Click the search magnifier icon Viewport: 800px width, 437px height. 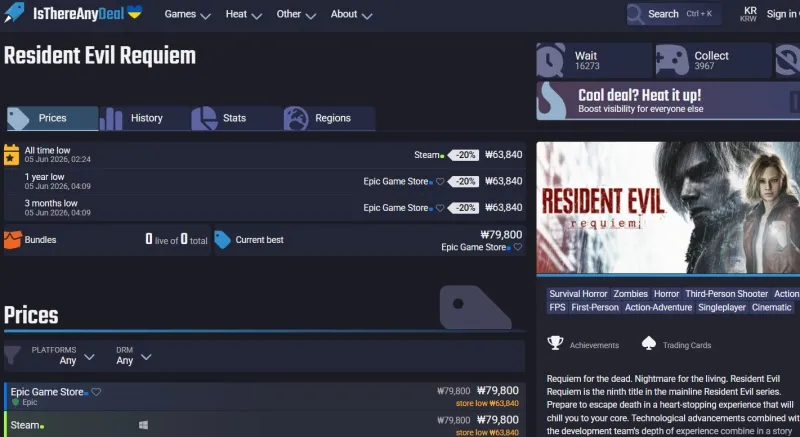pyautogui.click(x=636, y=14)
